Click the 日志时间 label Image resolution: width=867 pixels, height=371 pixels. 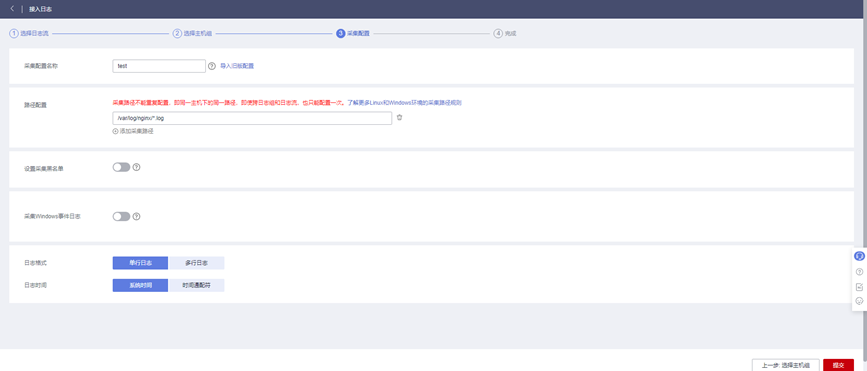click(x=35, y=286)
